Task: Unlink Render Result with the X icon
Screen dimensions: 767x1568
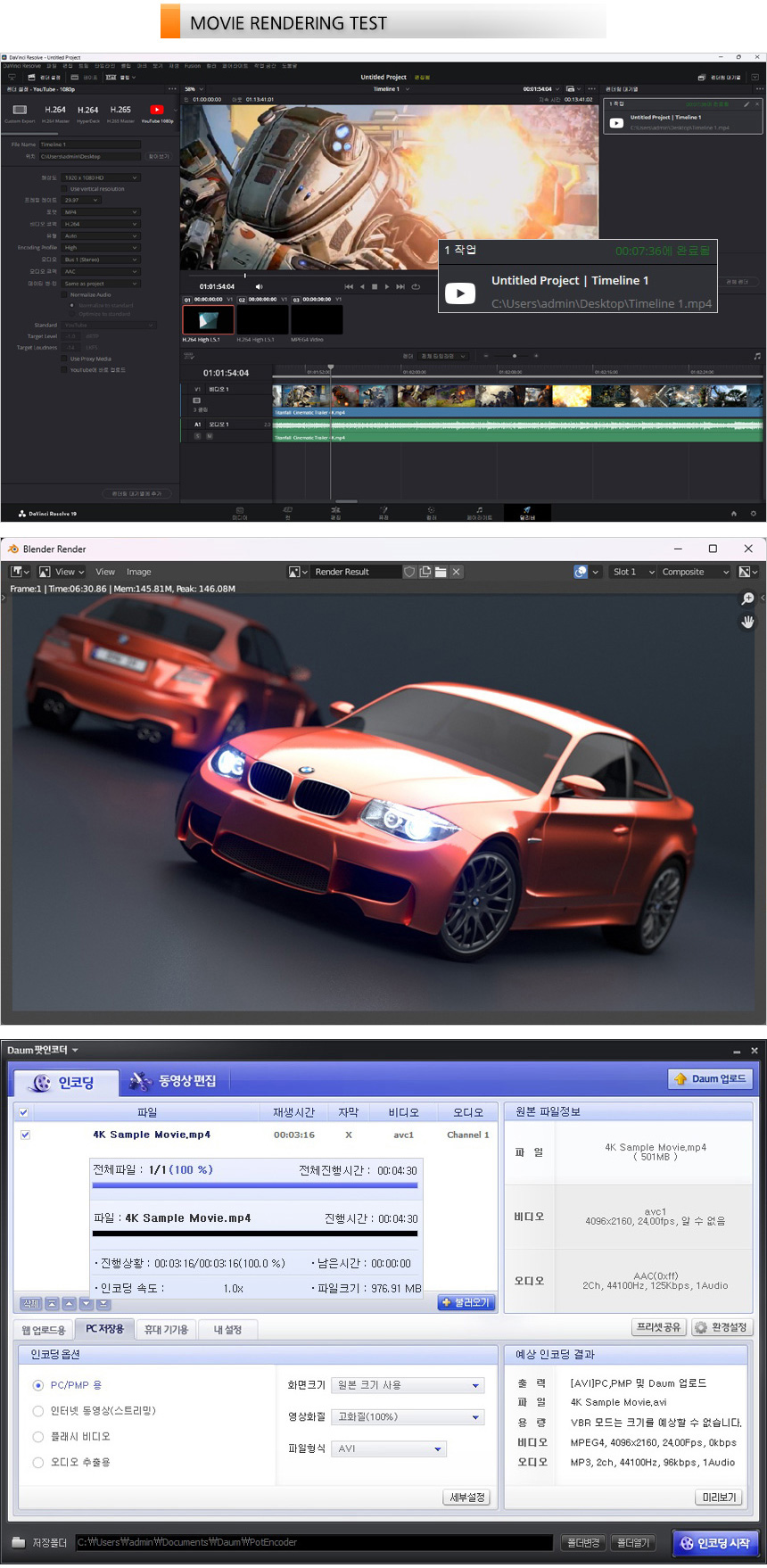Action: pos(456,572)
